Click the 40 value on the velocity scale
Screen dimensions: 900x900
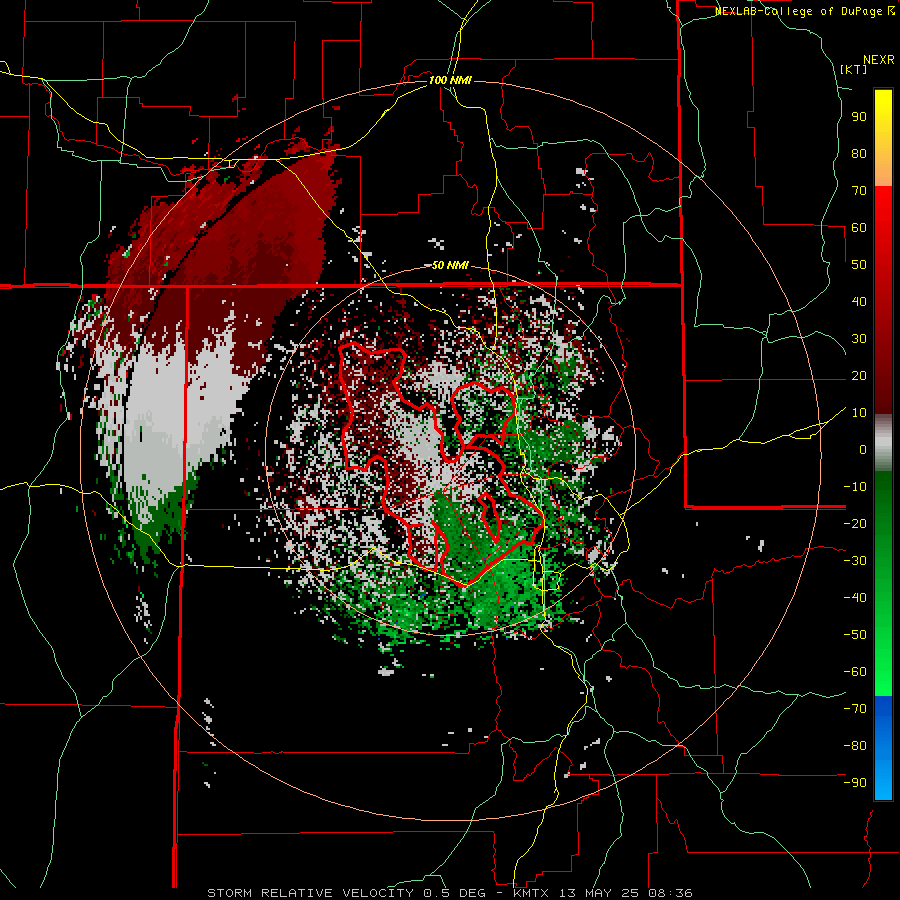point(859,302)
